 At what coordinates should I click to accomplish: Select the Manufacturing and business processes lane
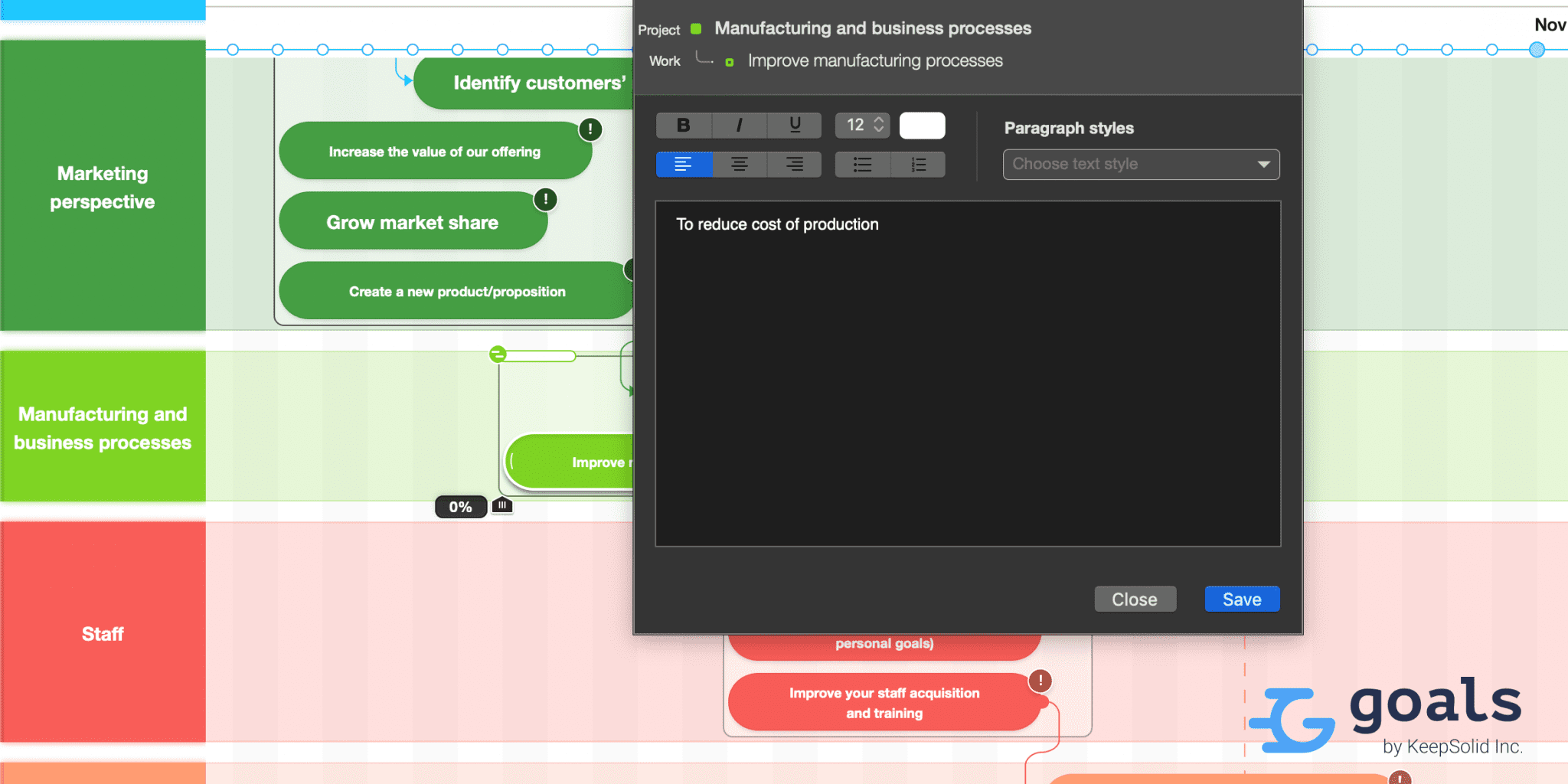[103, 427]
